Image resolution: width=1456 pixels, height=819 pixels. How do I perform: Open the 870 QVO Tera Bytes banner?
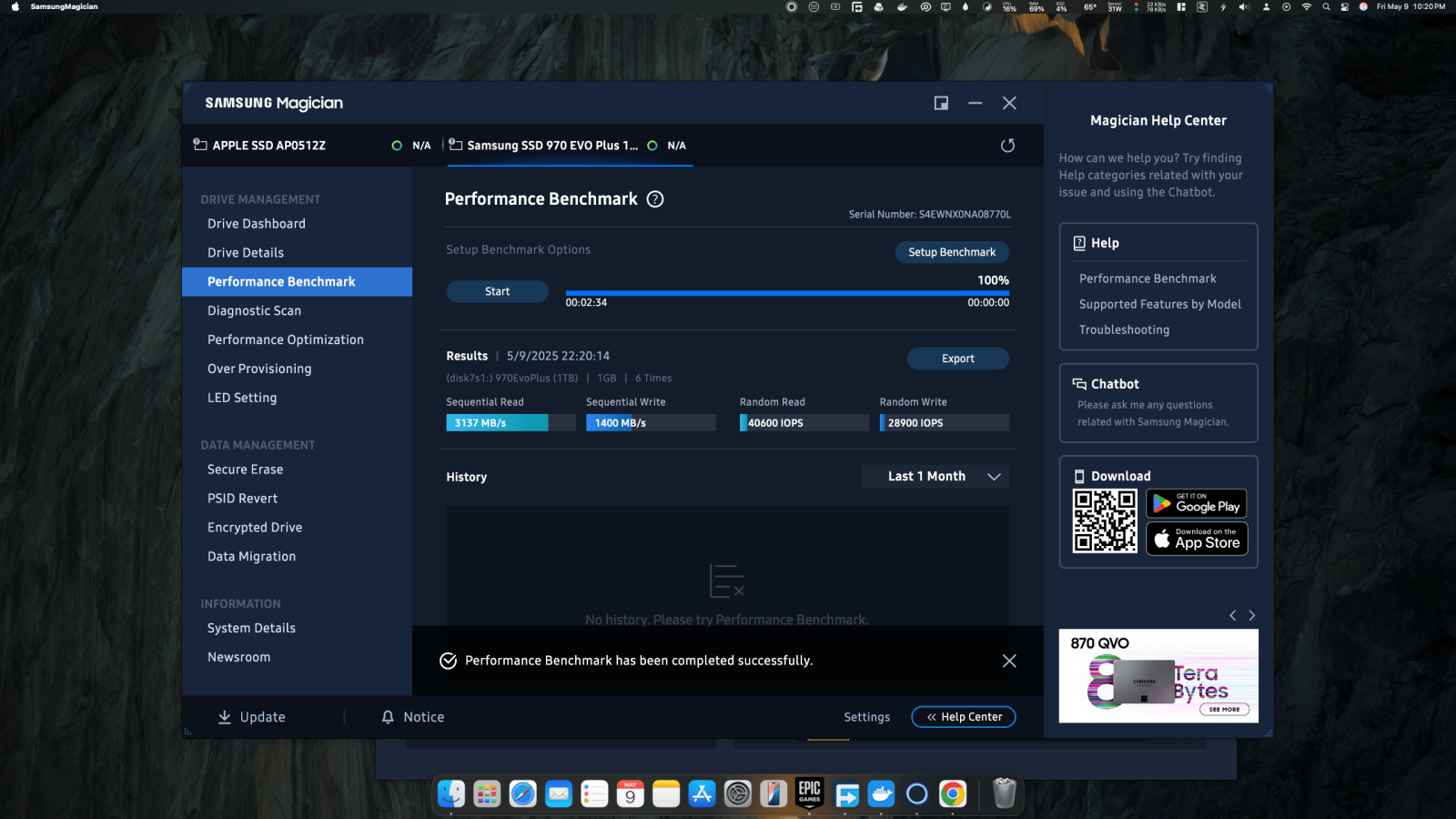point(1158,676)
